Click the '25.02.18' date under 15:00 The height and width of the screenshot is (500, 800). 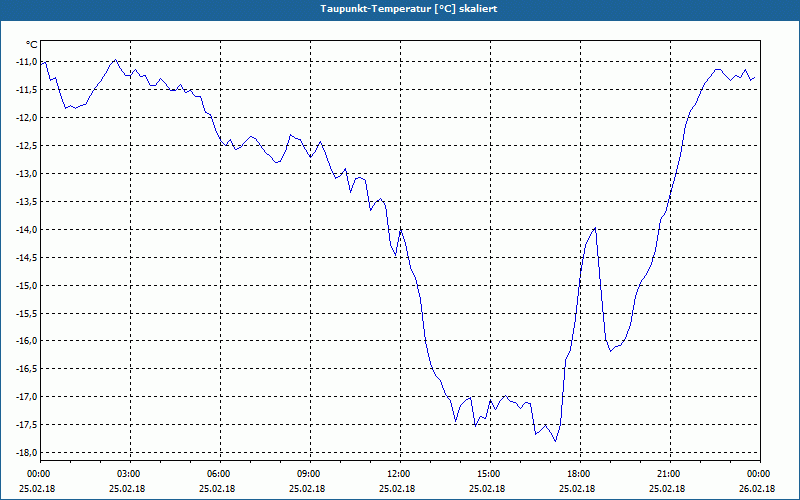point(487,489)
